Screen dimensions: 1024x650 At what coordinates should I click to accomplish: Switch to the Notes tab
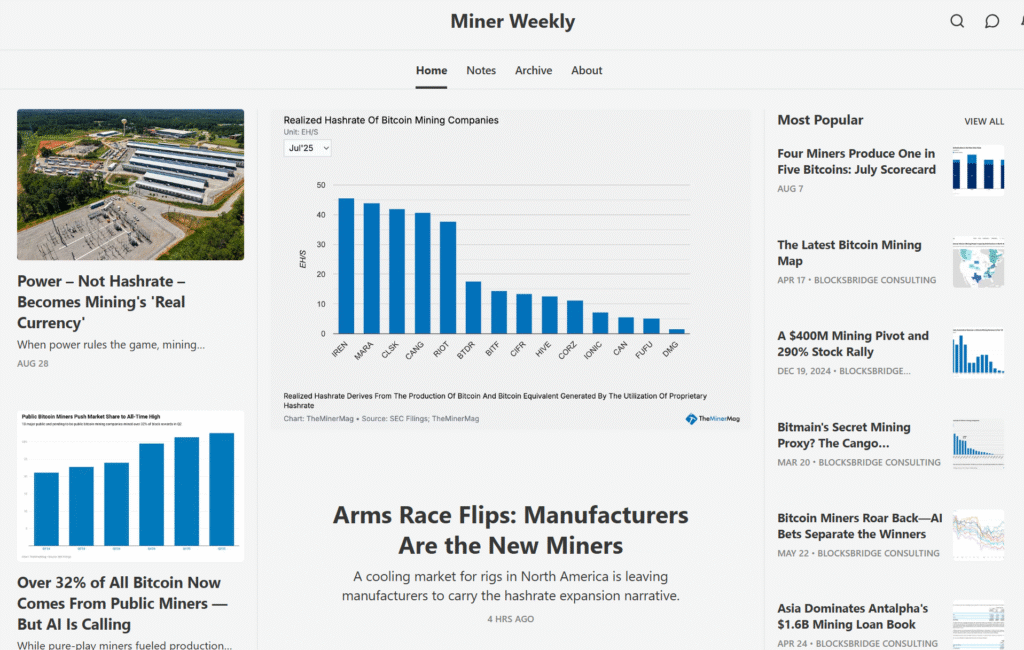[x=481, y=71]
